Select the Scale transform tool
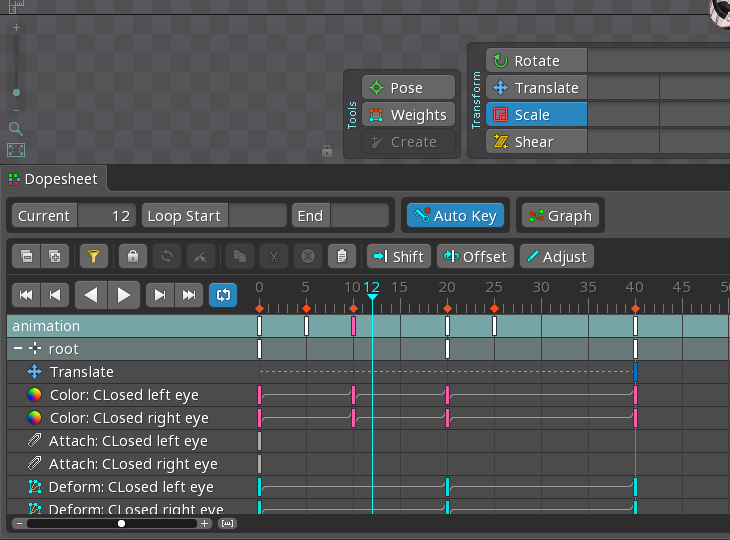The width and height of the screenshot is (730, 540). pos(536,115)
